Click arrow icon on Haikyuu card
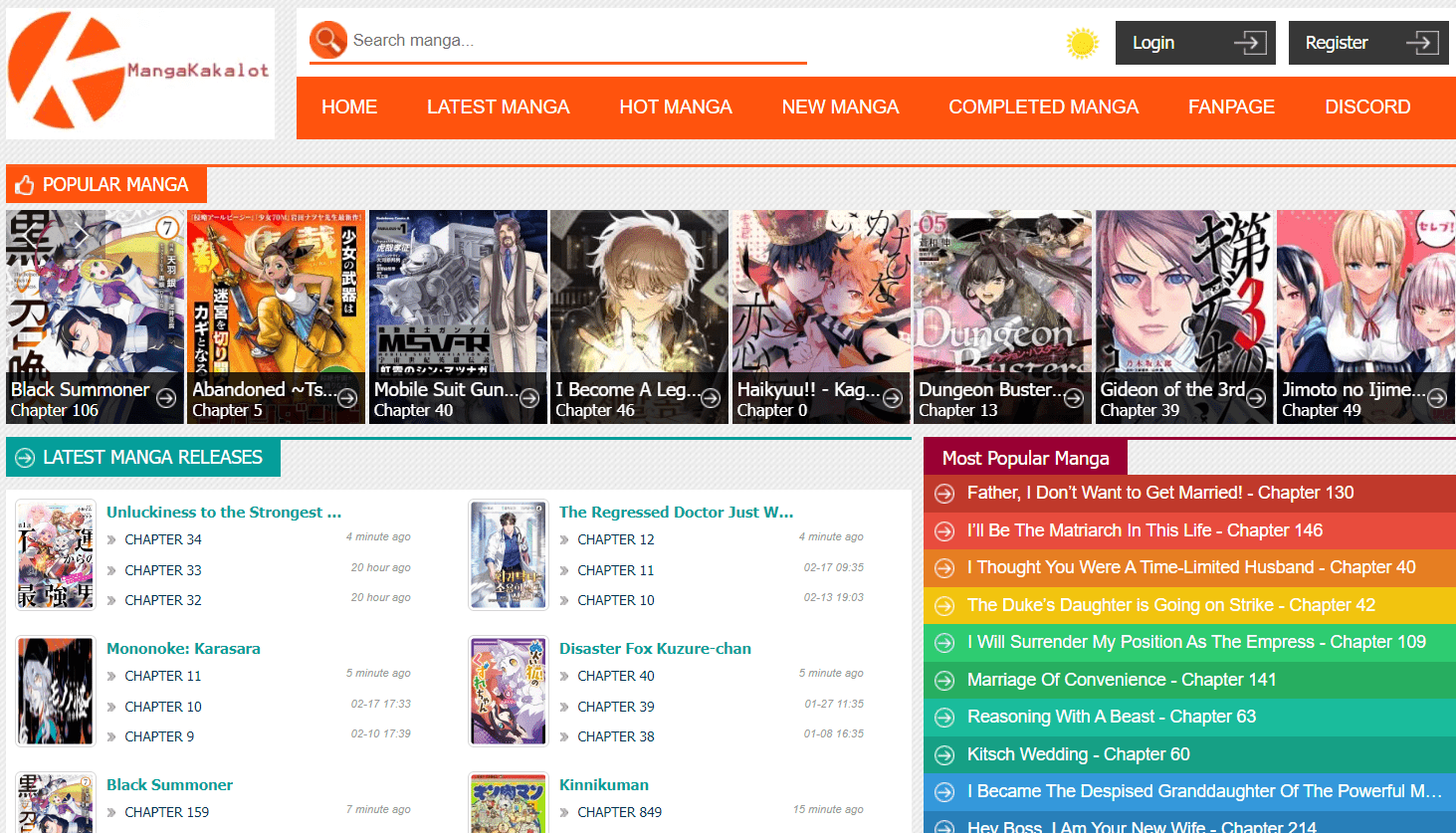Image resolution: width=1456 pixels, height=833 pixels. click(893, 398)
